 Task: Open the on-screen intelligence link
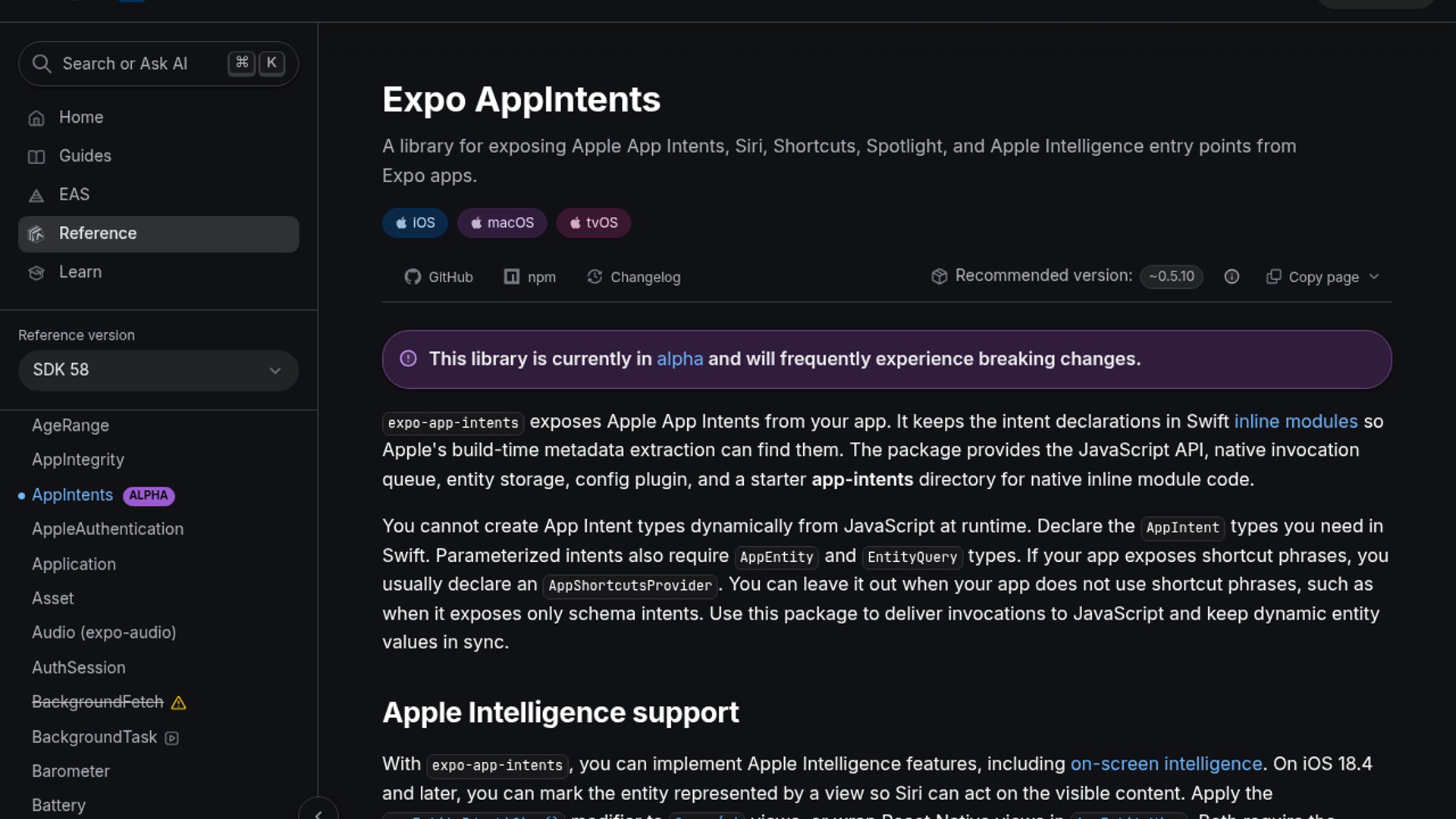(x=1166, y=764)
